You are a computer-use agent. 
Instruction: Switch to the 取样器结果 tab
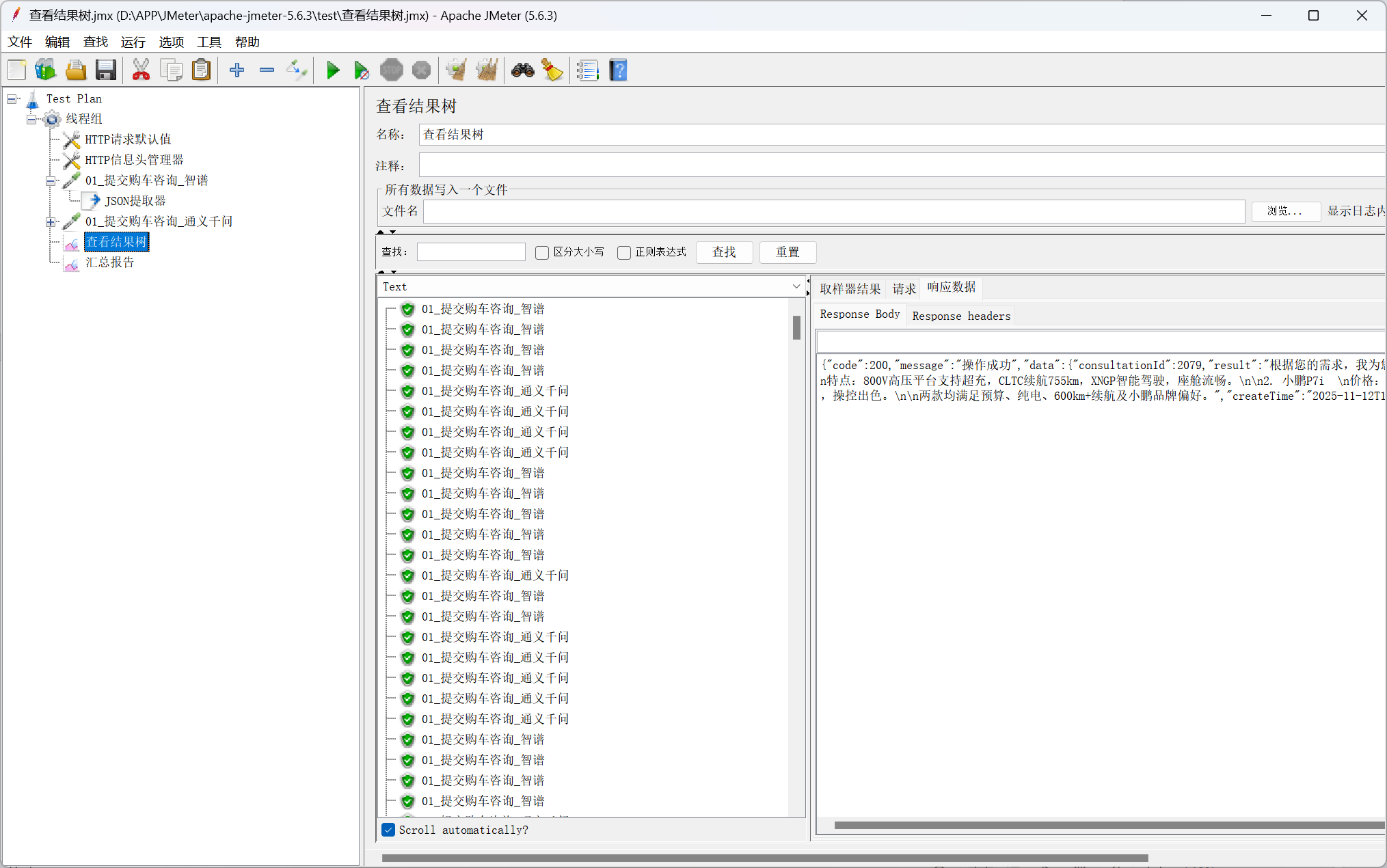[x=850, y=288]
